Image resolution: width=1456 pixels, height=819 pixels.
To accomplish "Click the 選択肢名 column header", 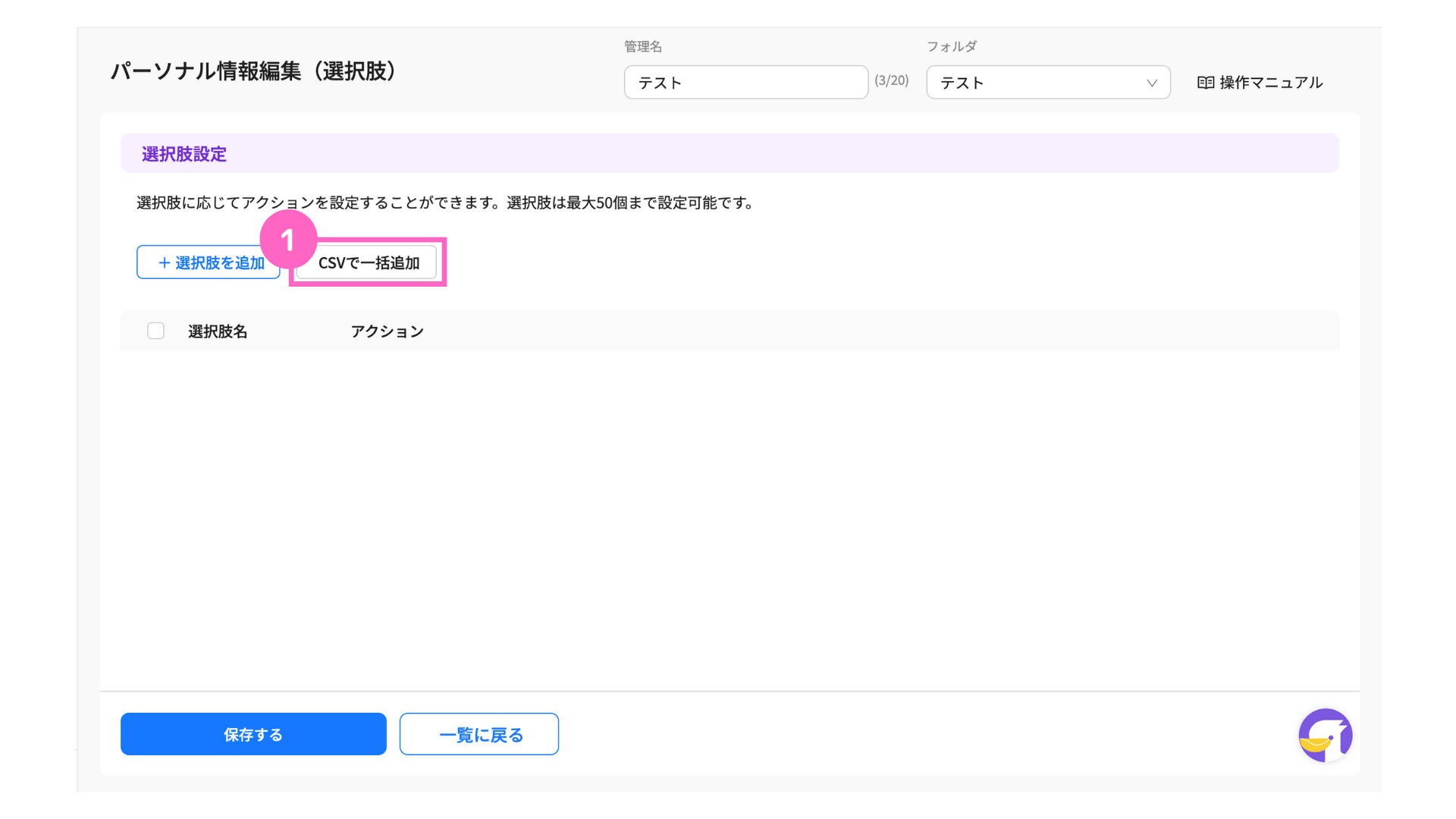I will (218, 331).
